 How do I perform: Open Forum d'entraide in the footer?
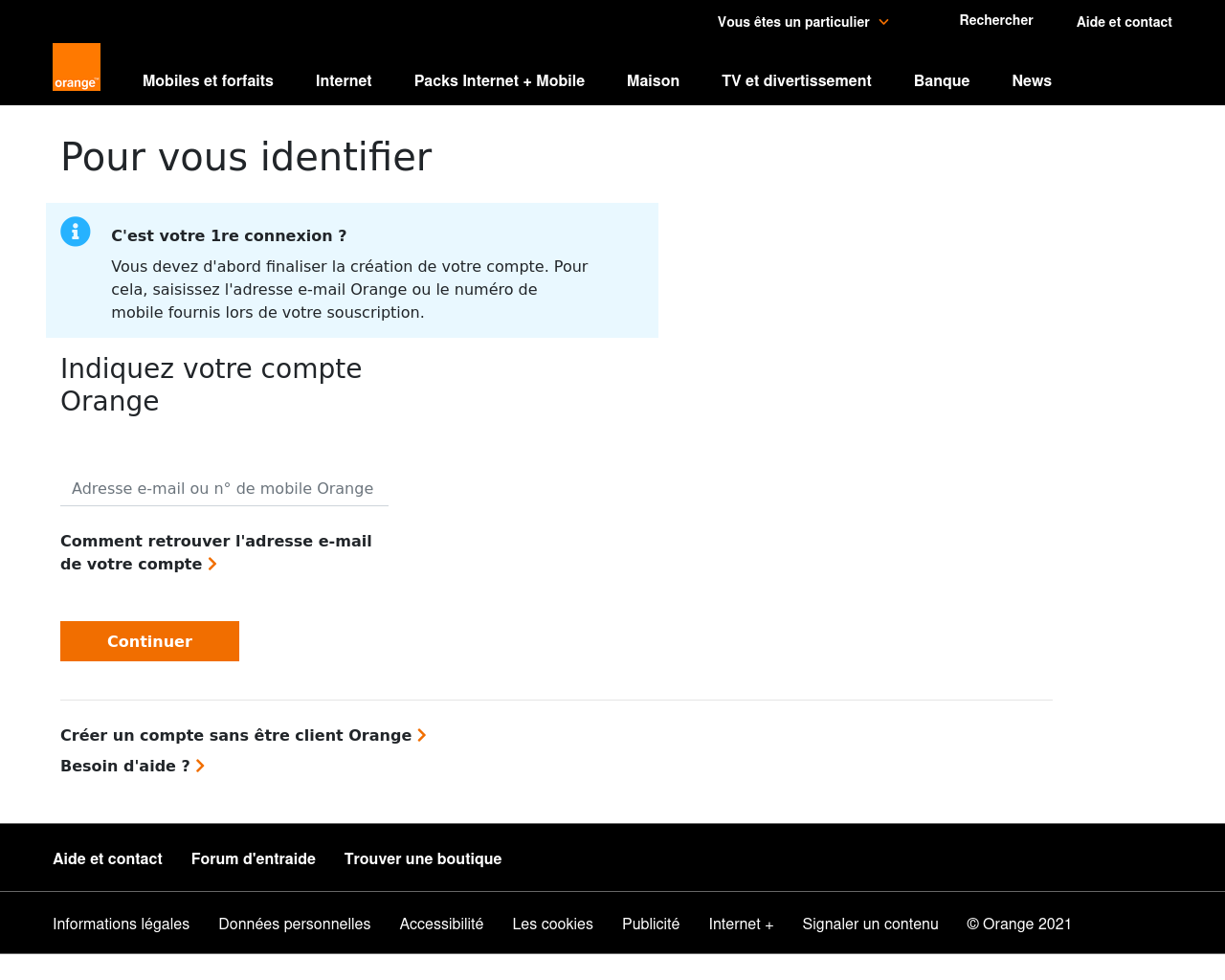click(x=254, y=858)
